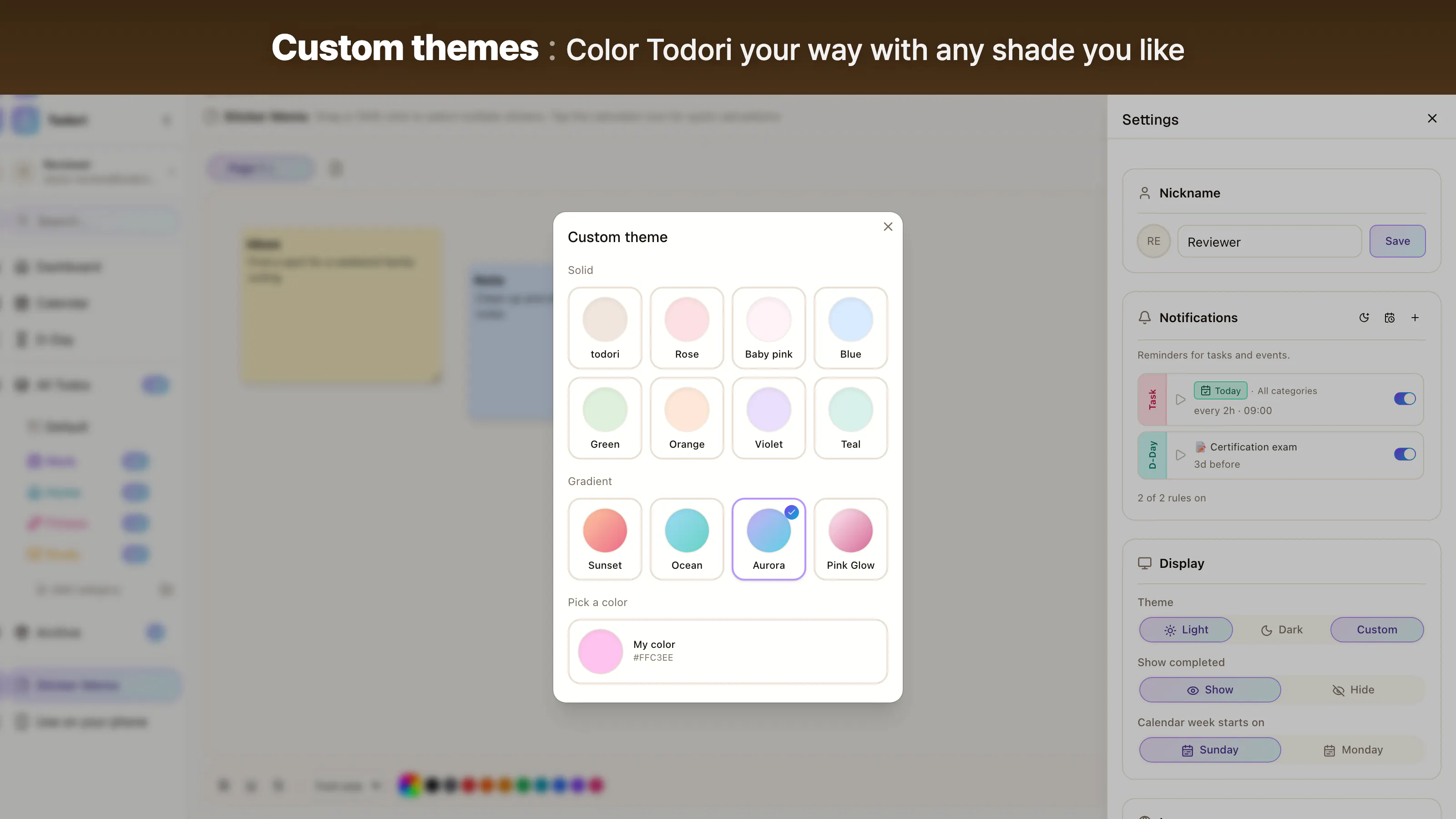This screenshot has width=1456, height=819.
Task: Open the calendar-clock schedule icon in Notifications
Action: pos(1389,318)
